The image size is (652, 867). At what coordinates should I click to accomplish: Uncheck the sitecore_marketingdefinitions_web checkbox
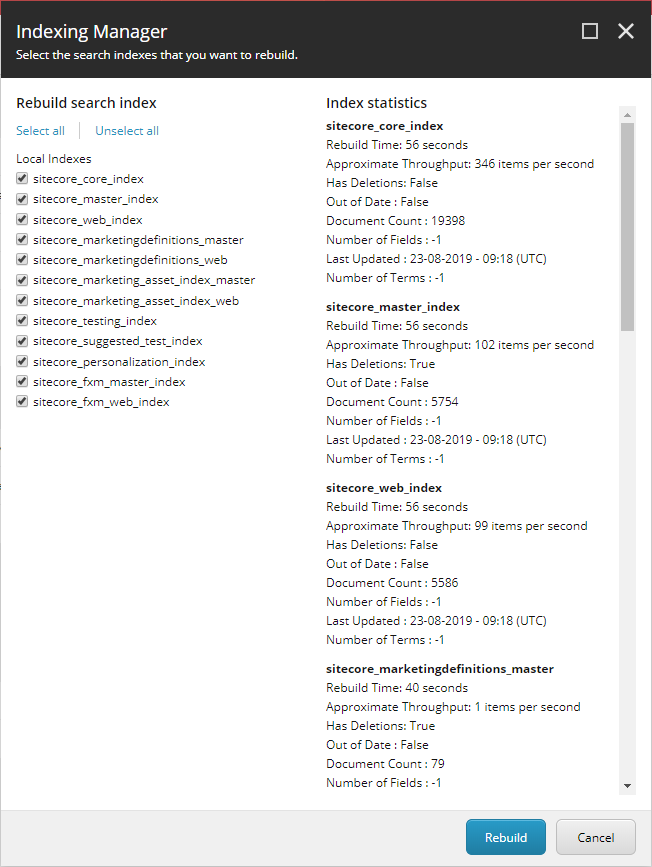click(22, 259)
